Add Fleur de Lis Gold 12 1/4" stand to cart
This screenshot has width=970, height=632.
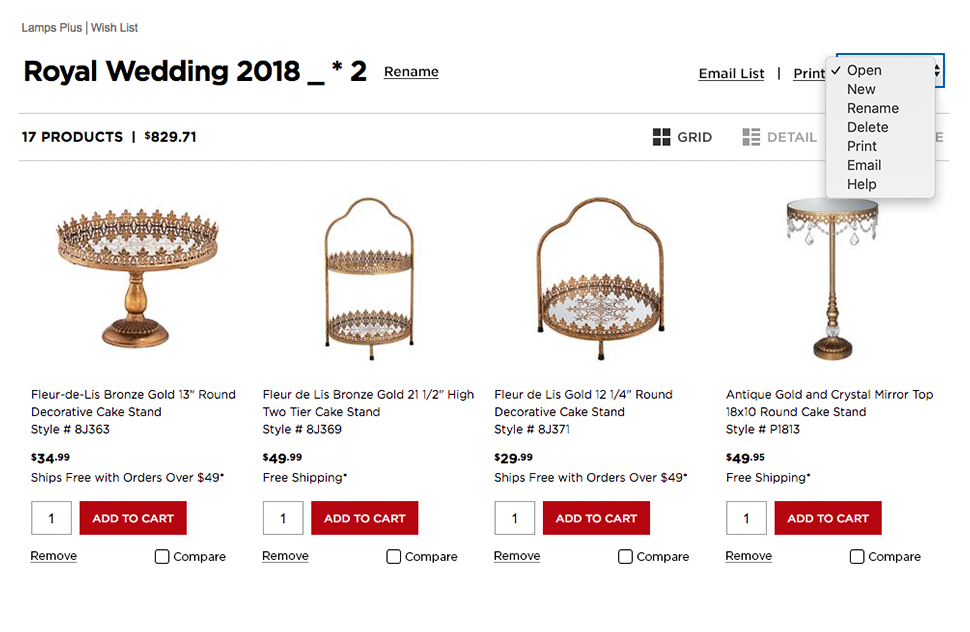pos(596,518)
